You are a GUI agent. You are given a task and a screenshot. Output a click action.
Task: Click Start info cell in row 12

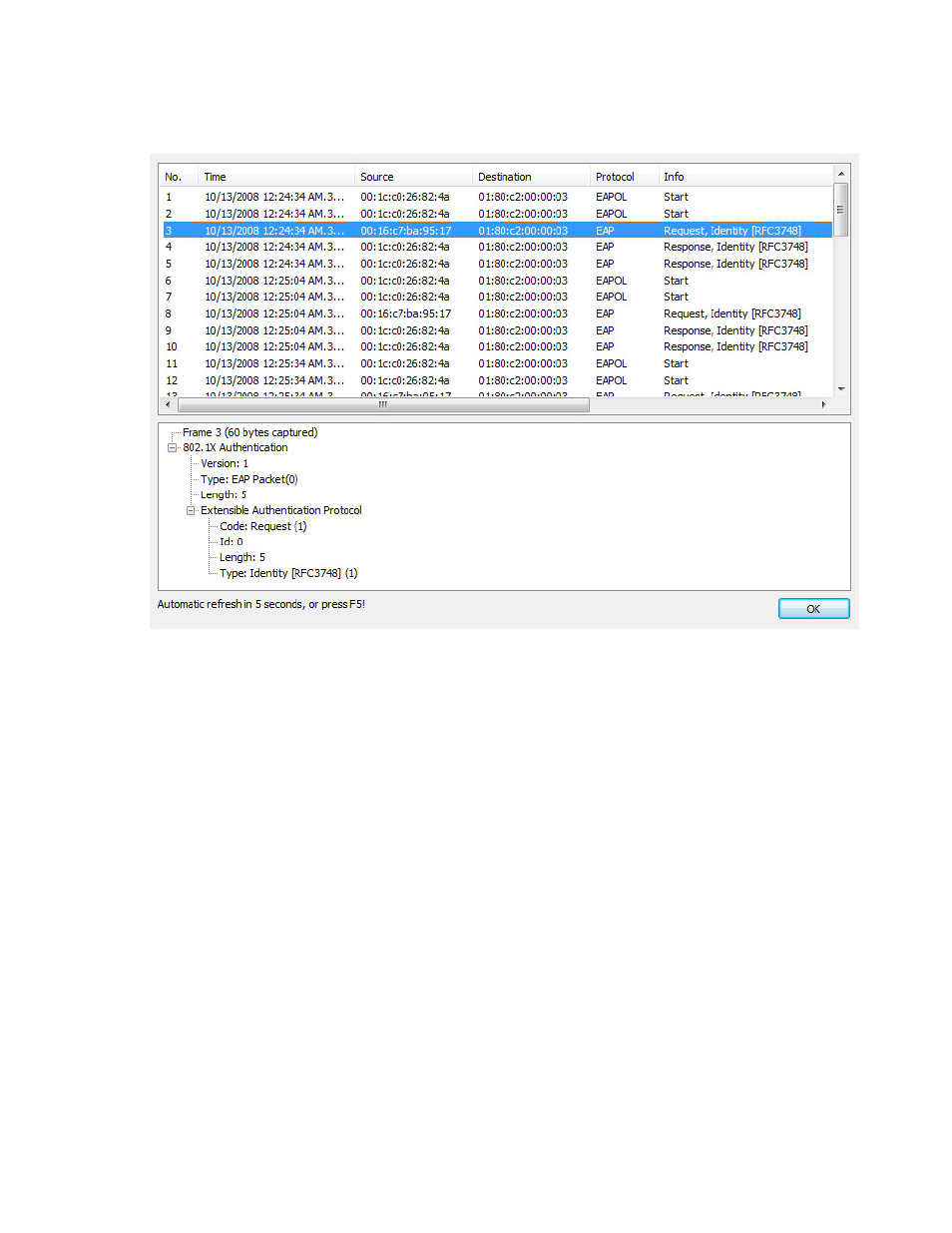(676, 381)
